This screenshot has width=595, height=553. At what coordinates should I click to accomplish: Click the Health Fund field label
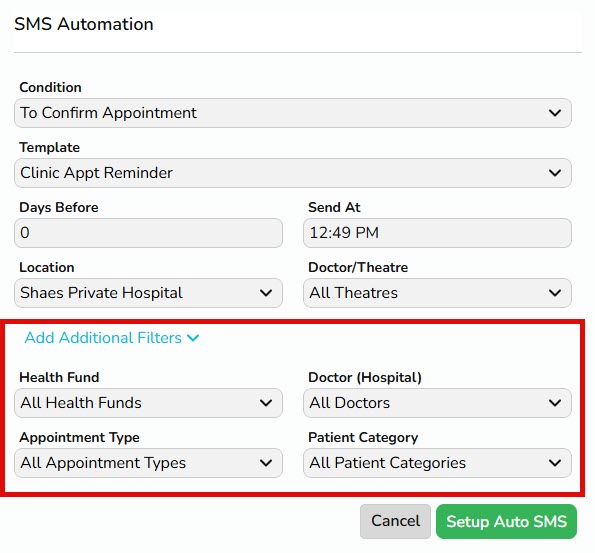(x=59, y=377)
